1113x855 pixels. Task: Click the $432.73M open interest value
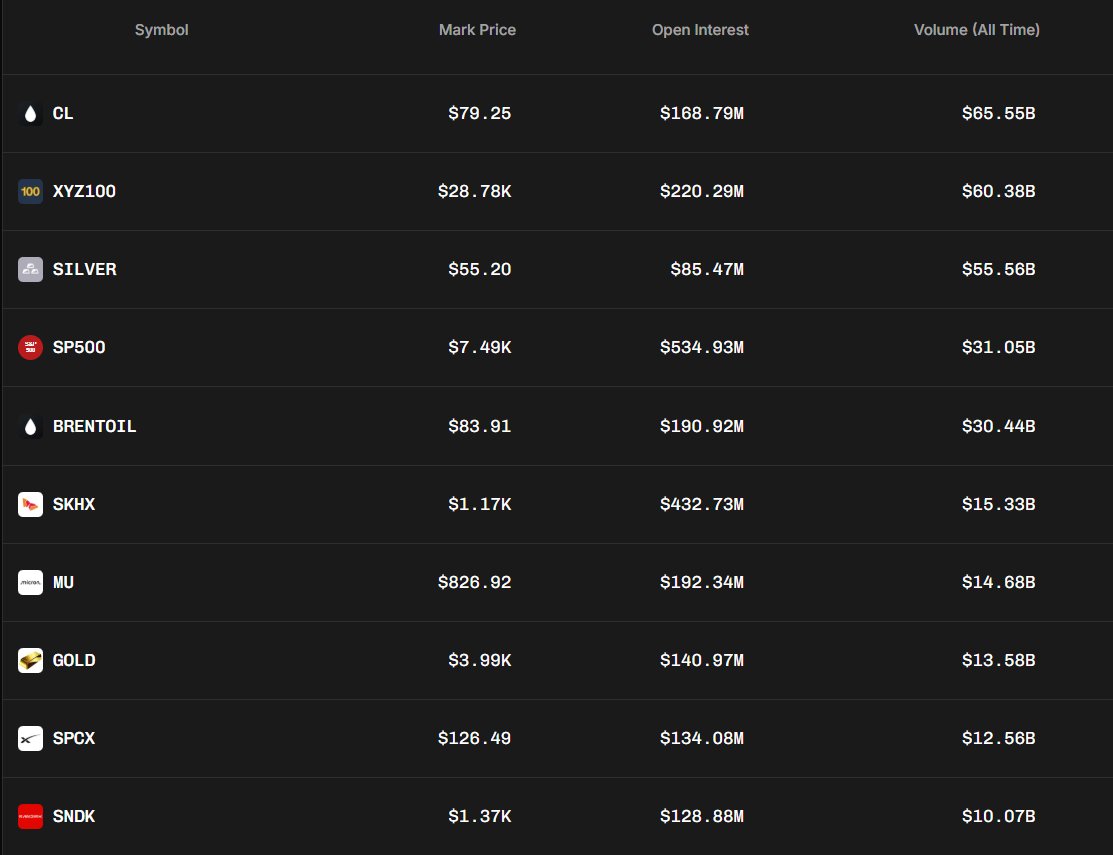tap(702, 504)
